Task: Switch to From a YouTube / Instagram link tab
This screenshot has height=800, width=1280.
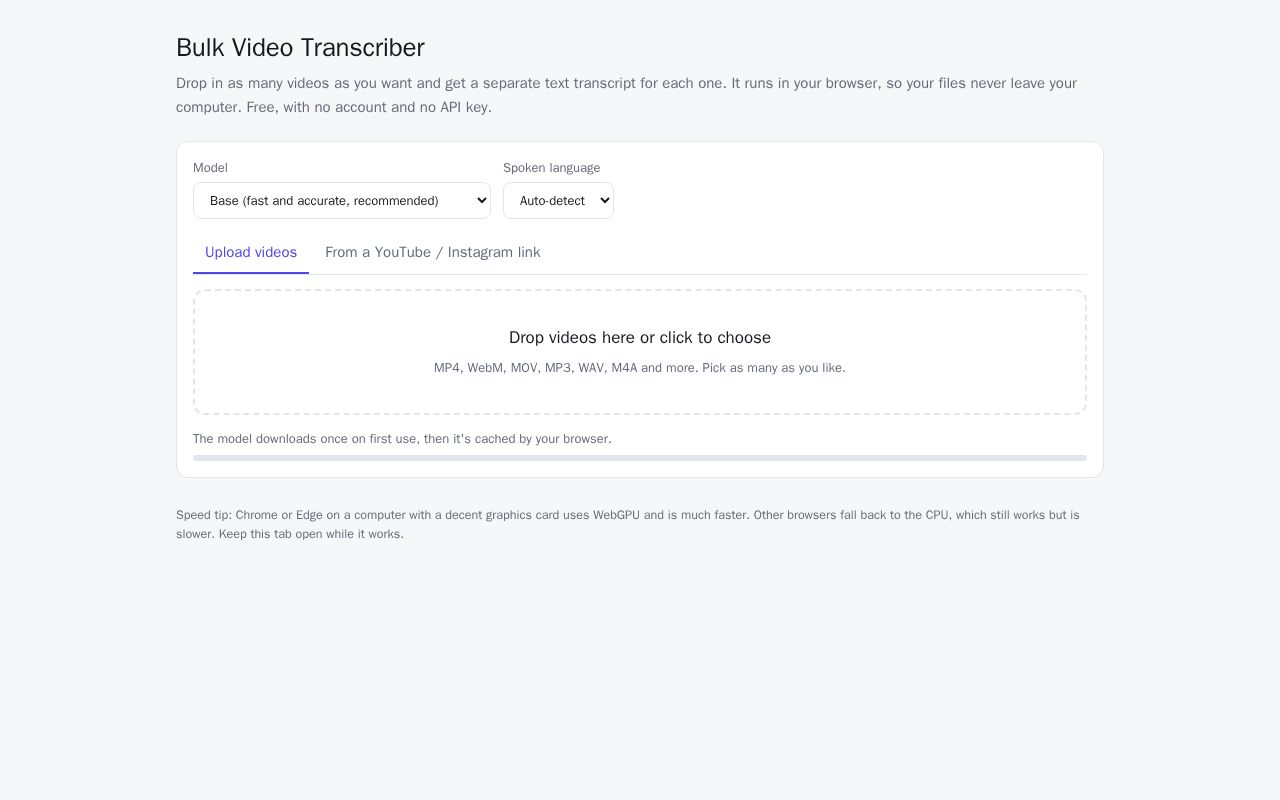Action: 432,252
